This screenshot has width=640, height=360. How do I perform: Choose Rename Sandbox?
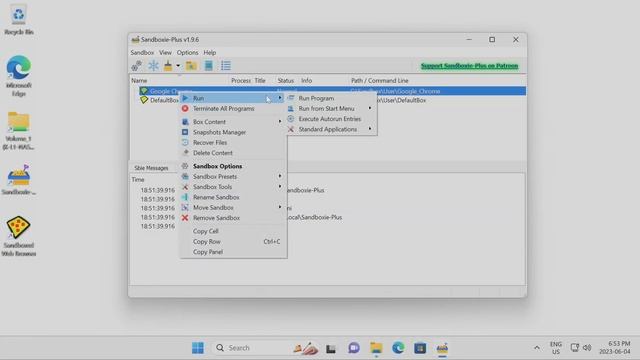pyautogui.click(x=233, y=197)
